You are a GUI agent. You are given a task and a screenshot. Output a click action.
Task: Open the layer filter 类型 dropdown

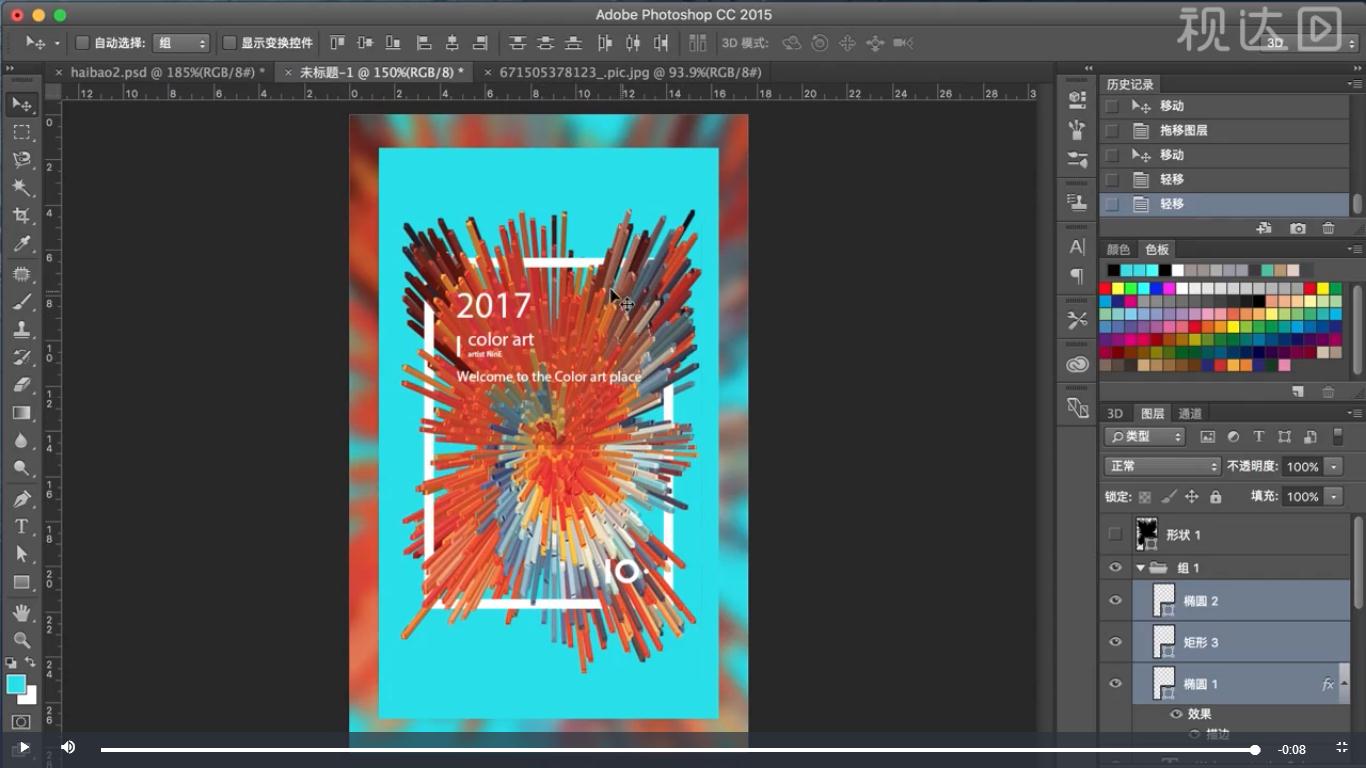[x=1144, y=437]
